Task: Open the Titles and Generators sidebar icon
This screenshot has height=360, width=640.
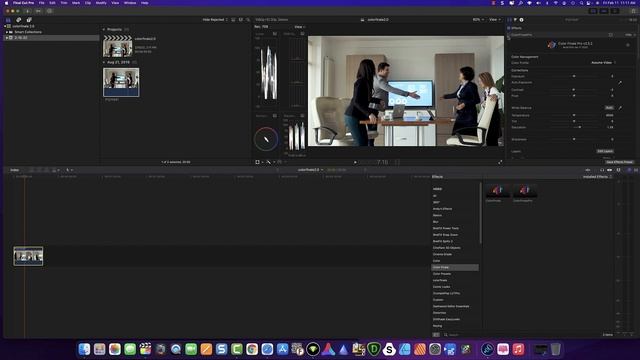Action: [x=29, y=20]
